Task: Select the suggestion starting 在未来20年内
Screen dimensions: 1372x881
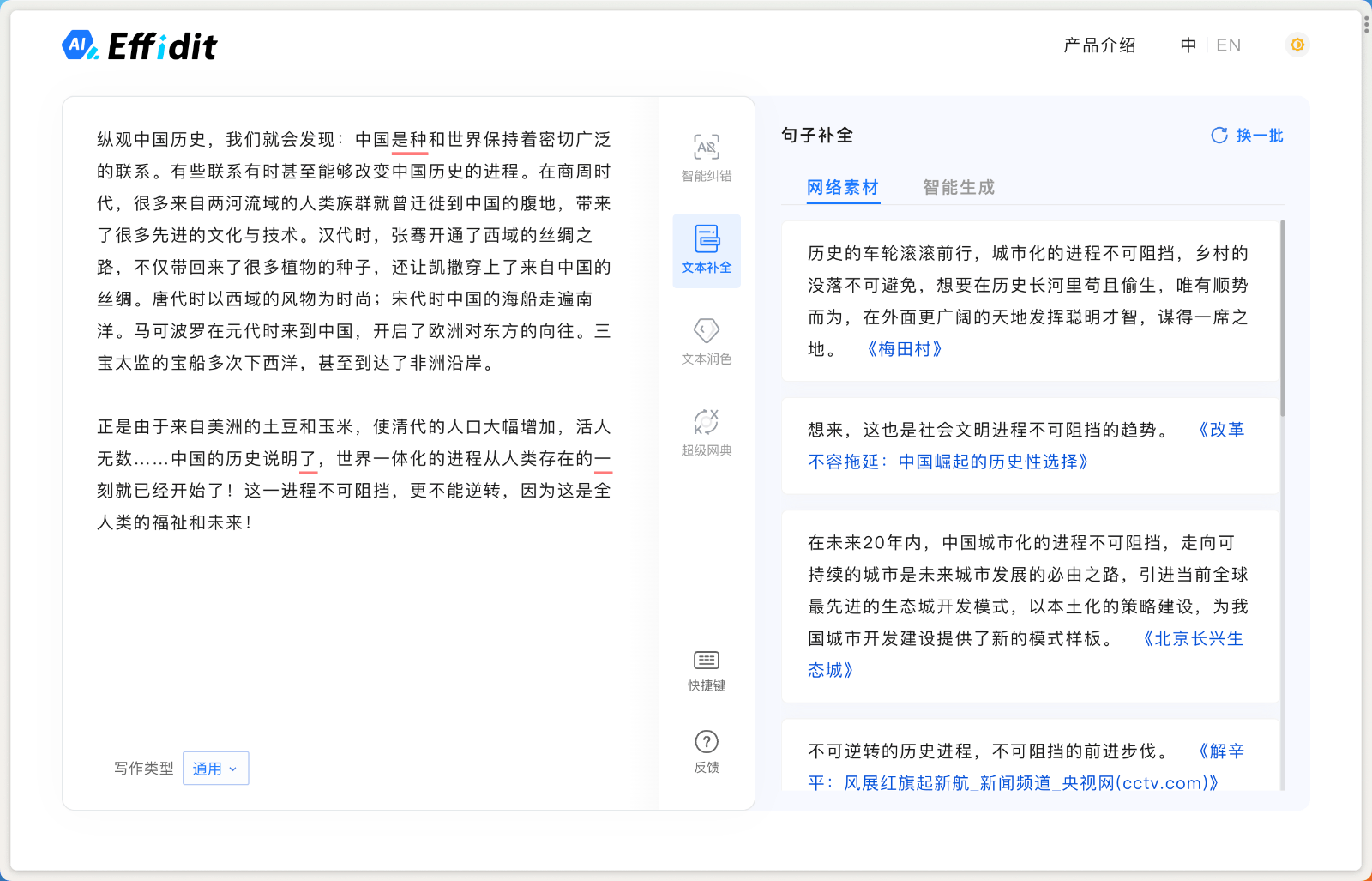Action: (1030, 606)
